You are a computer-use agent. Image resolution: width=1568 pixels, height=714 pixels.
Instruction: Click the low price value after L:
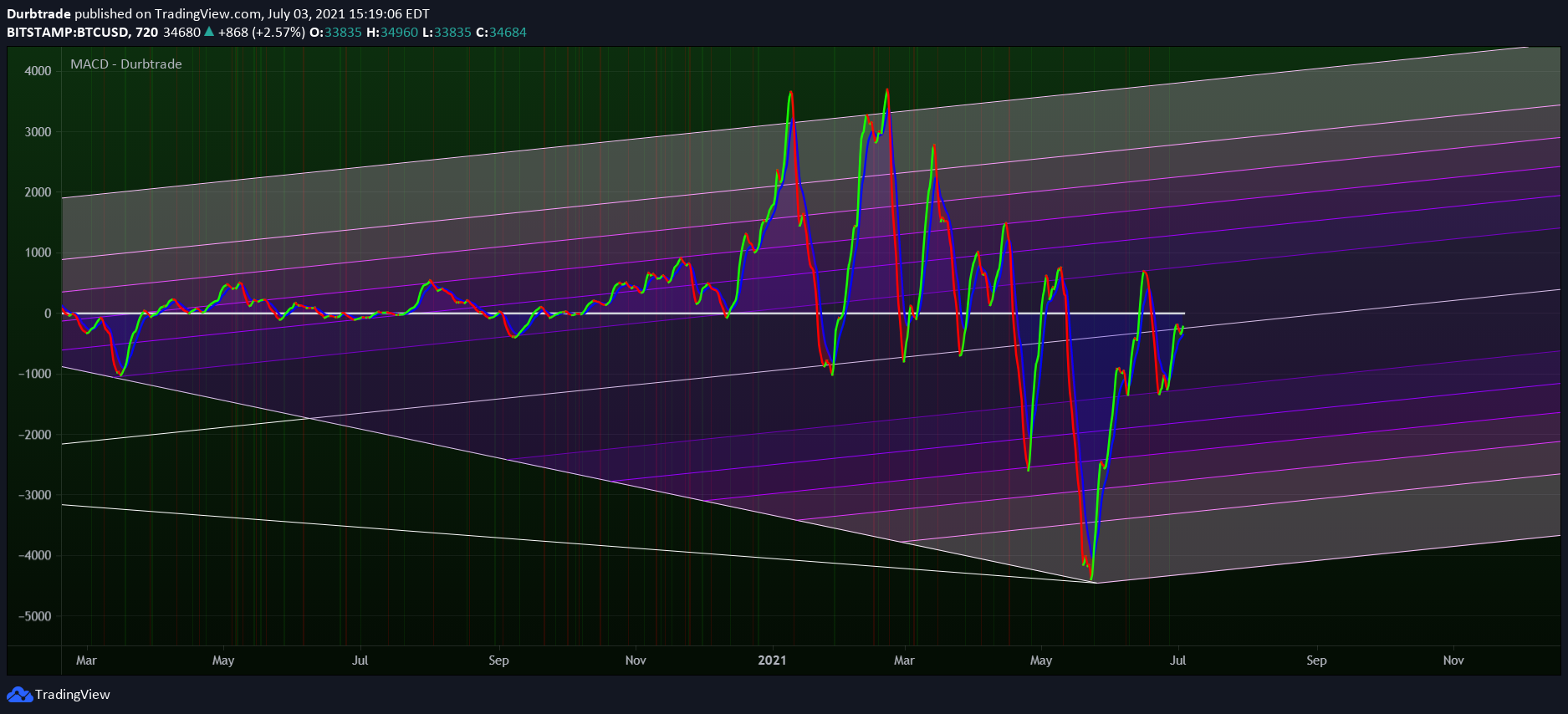[x=452, y=33]
